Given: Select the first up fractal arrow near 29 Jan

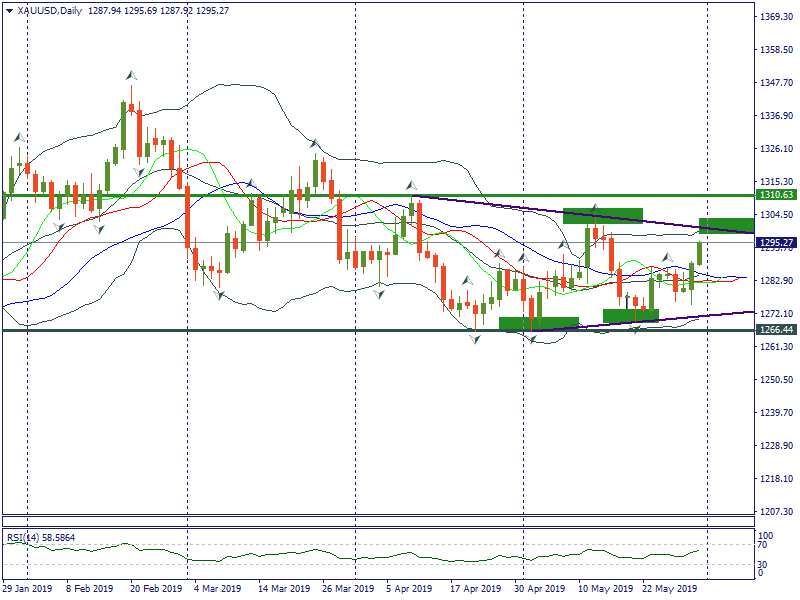Looking at the screenshot, I should click(18, 137).
